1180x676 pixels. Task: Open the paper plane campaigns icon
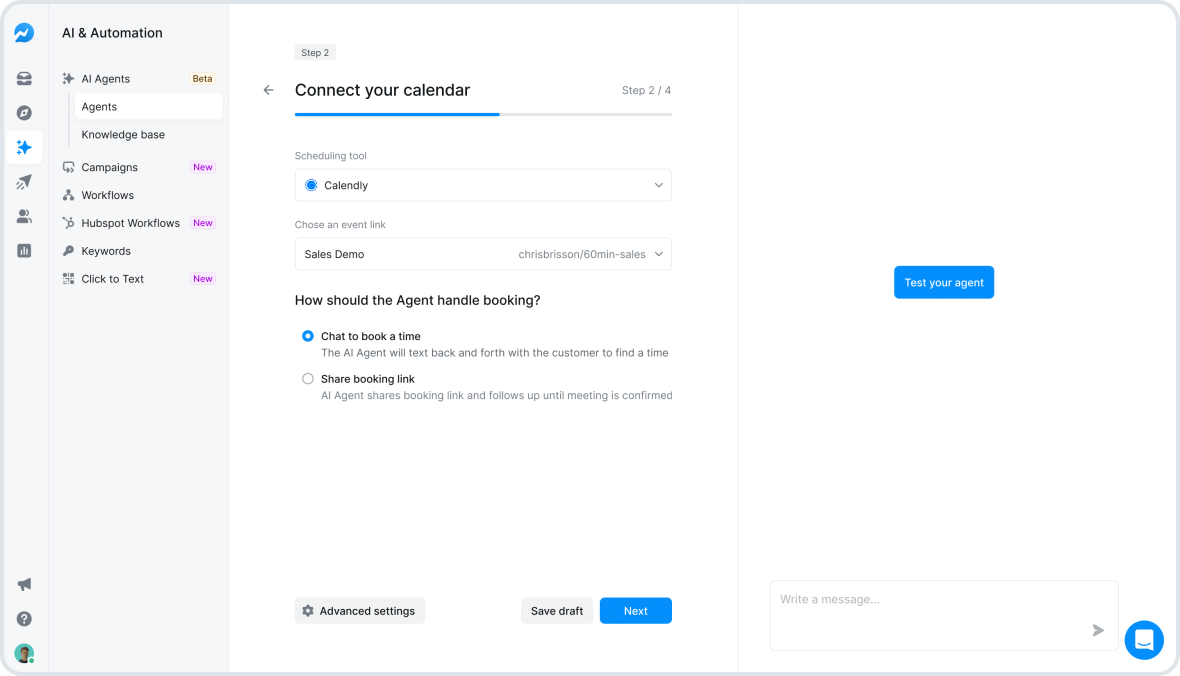(24, 182)
